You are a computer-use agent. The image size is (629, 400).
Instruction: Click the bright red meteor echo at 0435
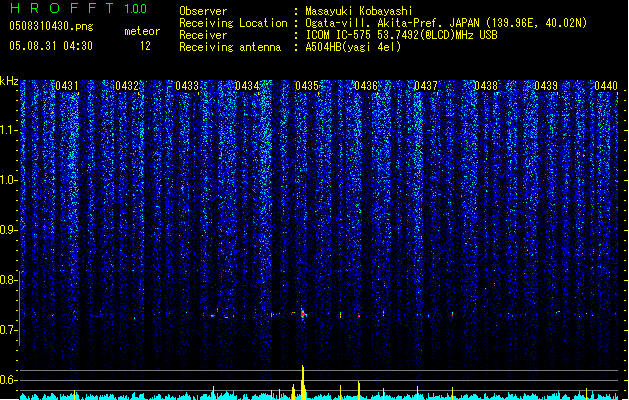coord(303,314)
